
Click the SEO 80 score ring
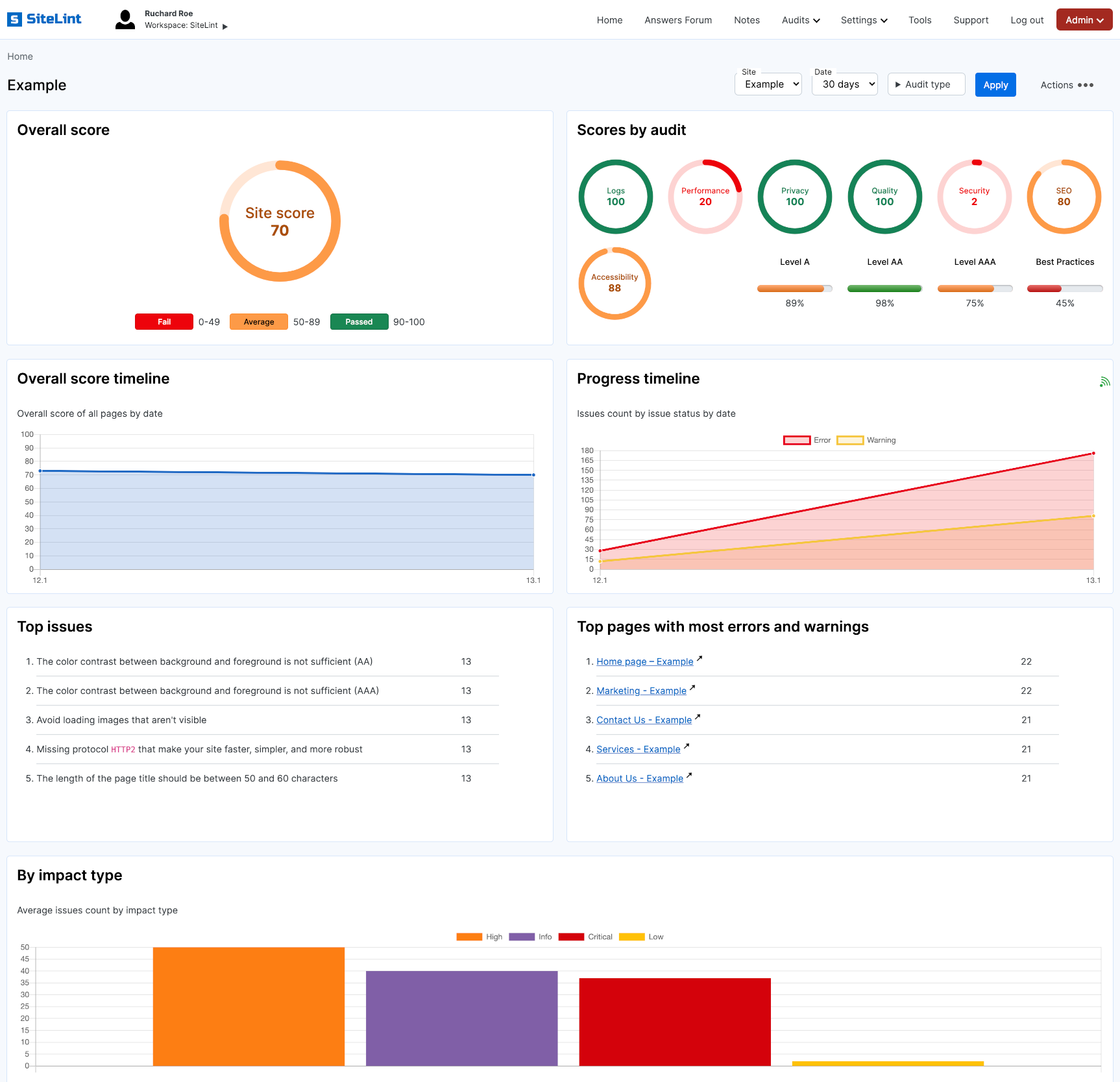tap(1064, 197)
